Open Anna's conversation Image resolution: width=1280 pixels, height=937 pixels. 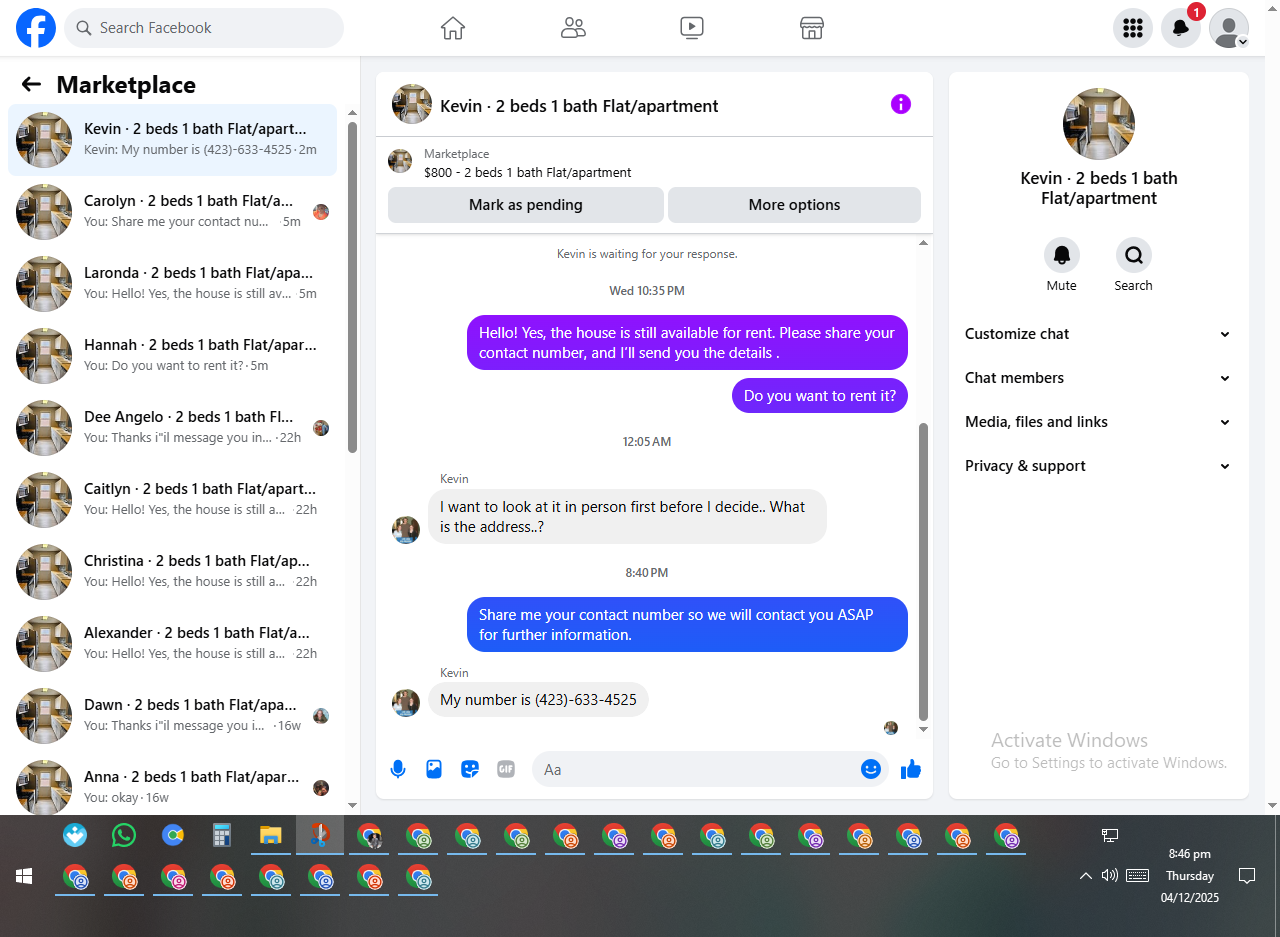pos(172,786)
